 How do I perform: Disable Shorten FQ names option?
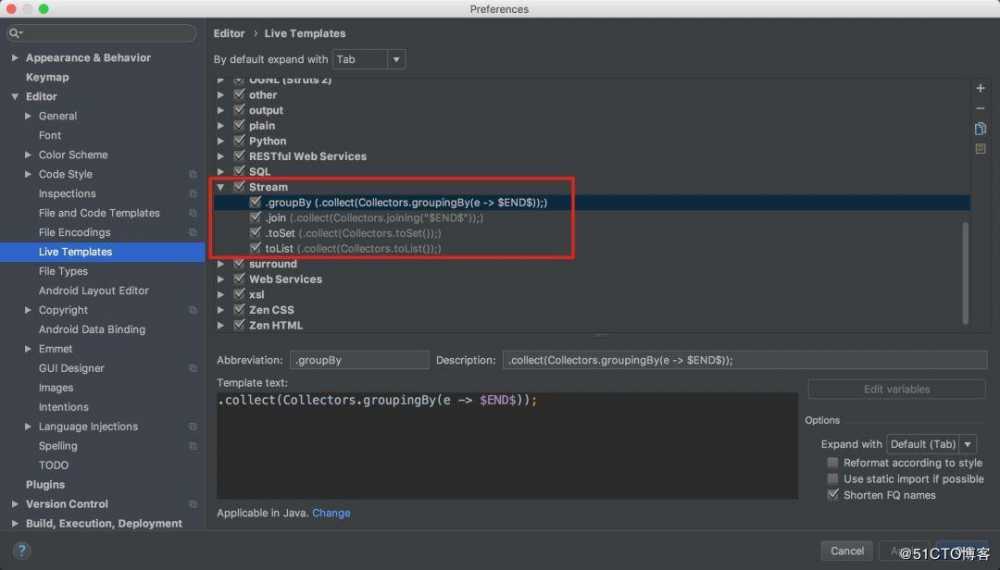point(832,494)
